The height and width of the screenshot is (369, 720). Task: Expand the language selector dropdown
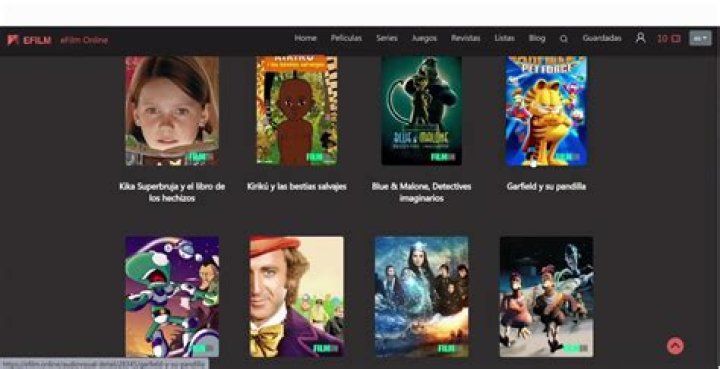(x=700, y=39)
